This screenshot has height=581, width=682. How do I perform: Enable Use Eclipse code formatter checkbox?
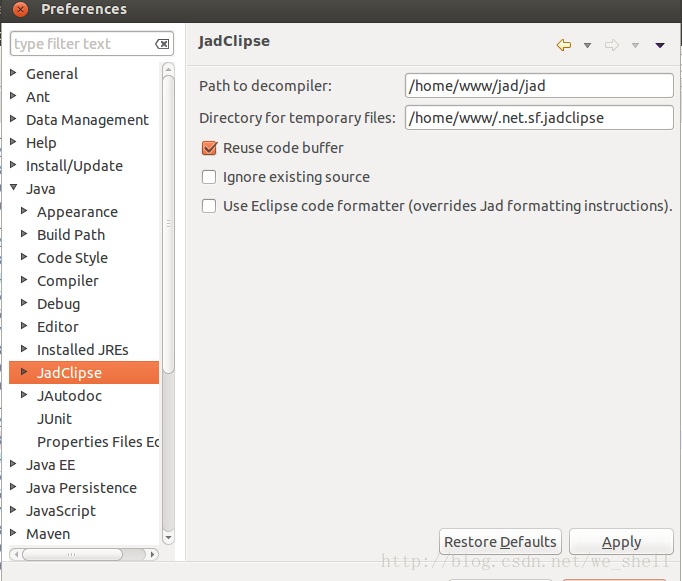coord(209,206)
